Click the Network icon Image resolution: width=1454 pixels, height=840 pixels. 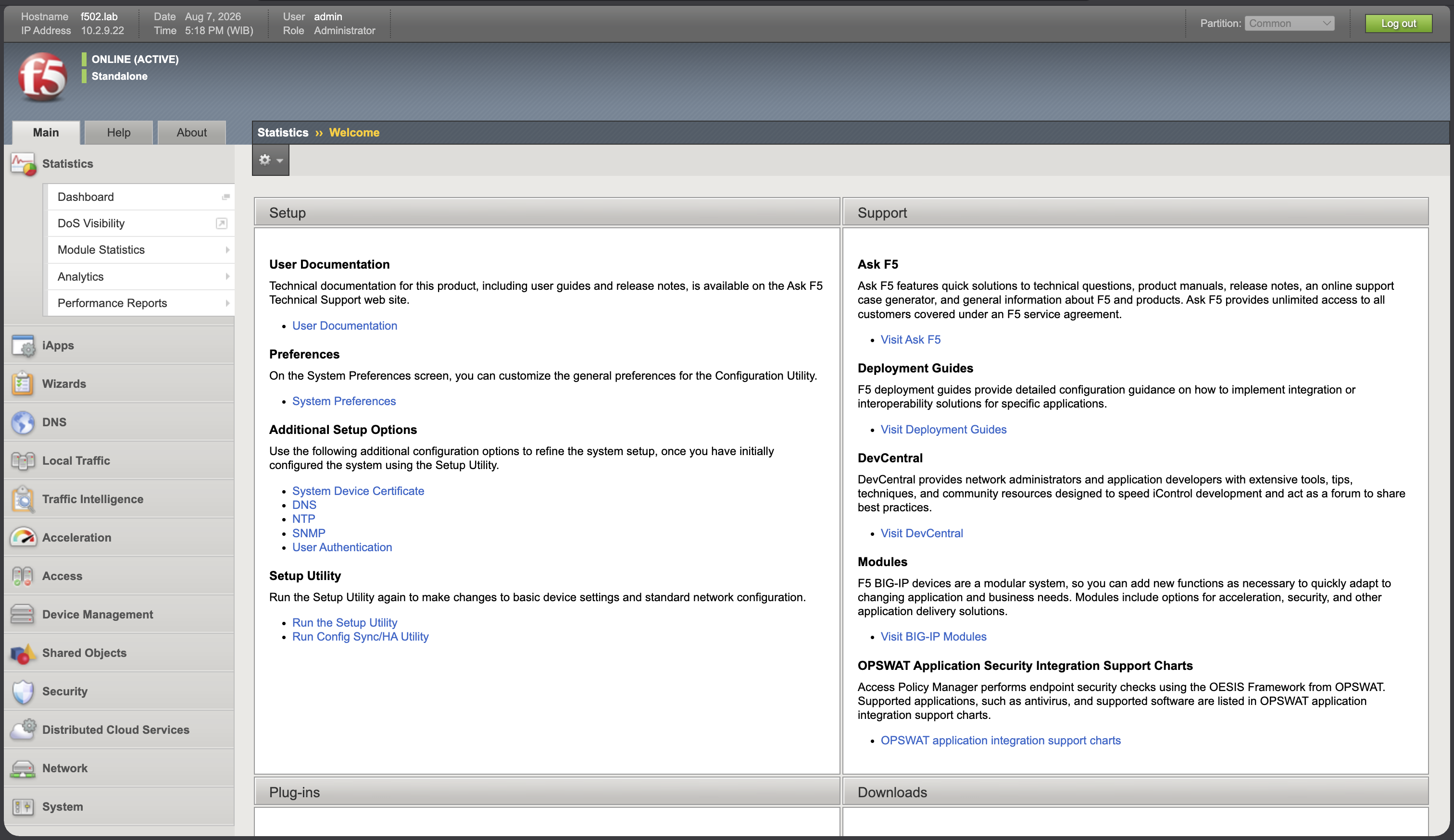point(23,768)
